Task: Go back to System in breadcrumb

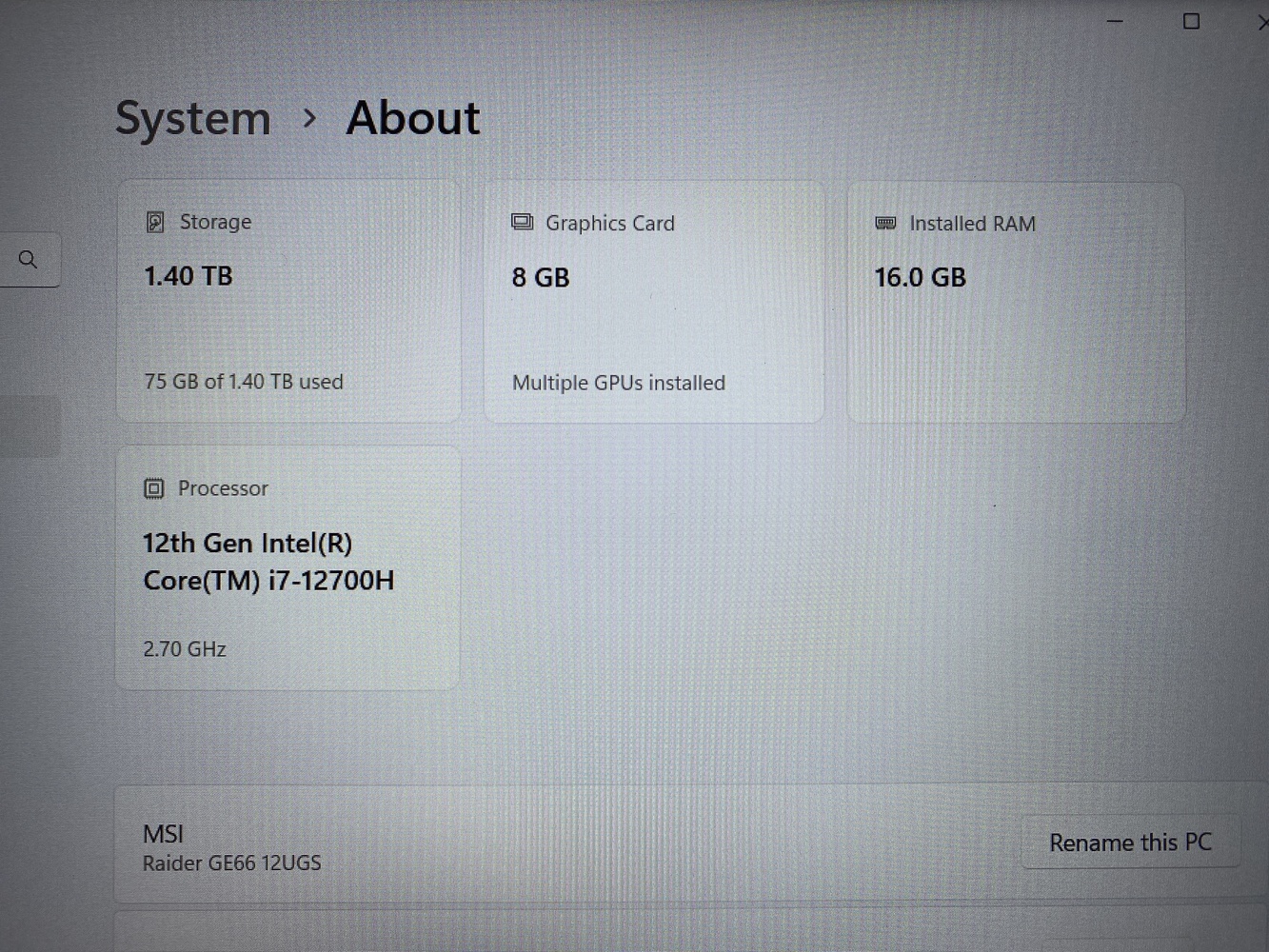Action: (193, 118)
